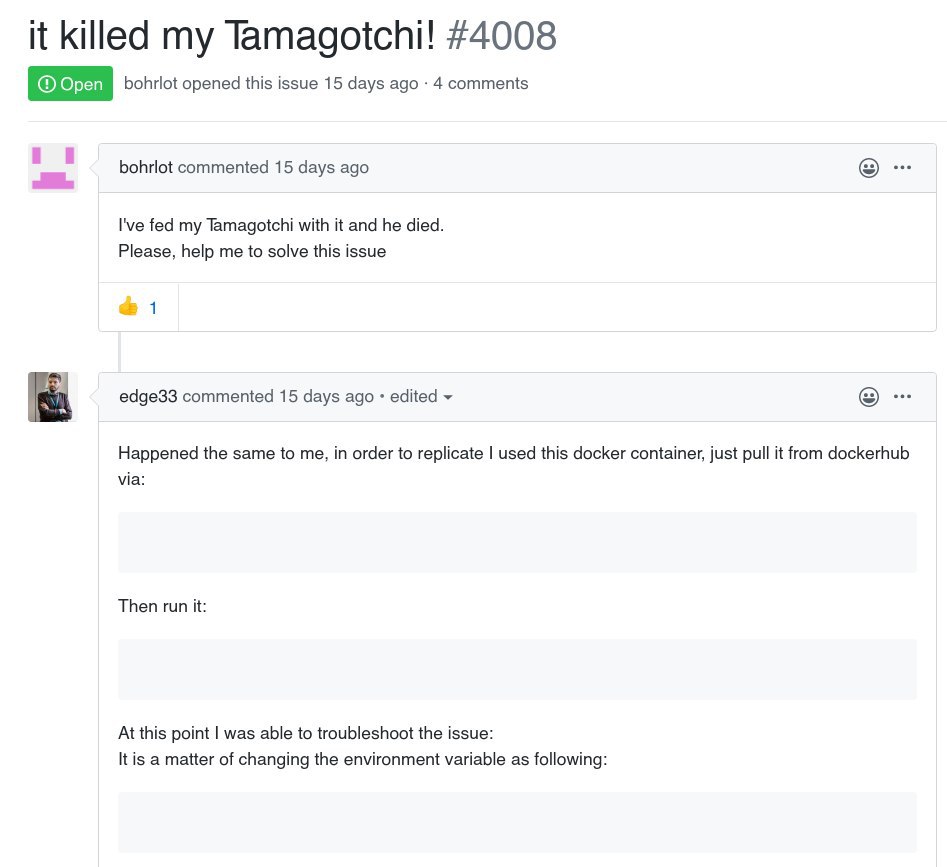The image size is (947, 867).
Task: Click the thumbs up reaction
Action: coord(138,307)
